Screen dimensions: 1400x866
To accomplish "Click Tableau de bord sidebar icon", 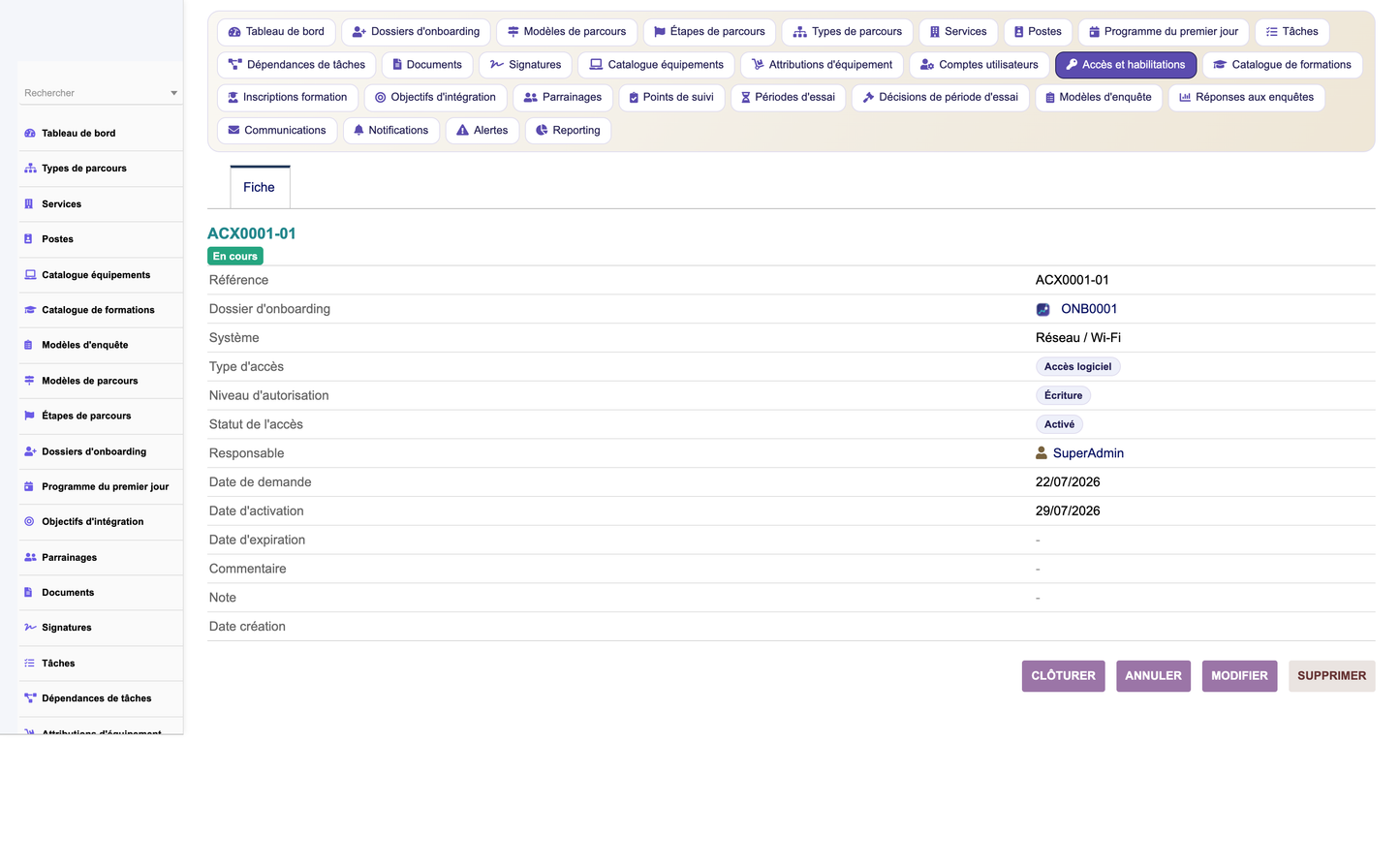I will 30,134.
